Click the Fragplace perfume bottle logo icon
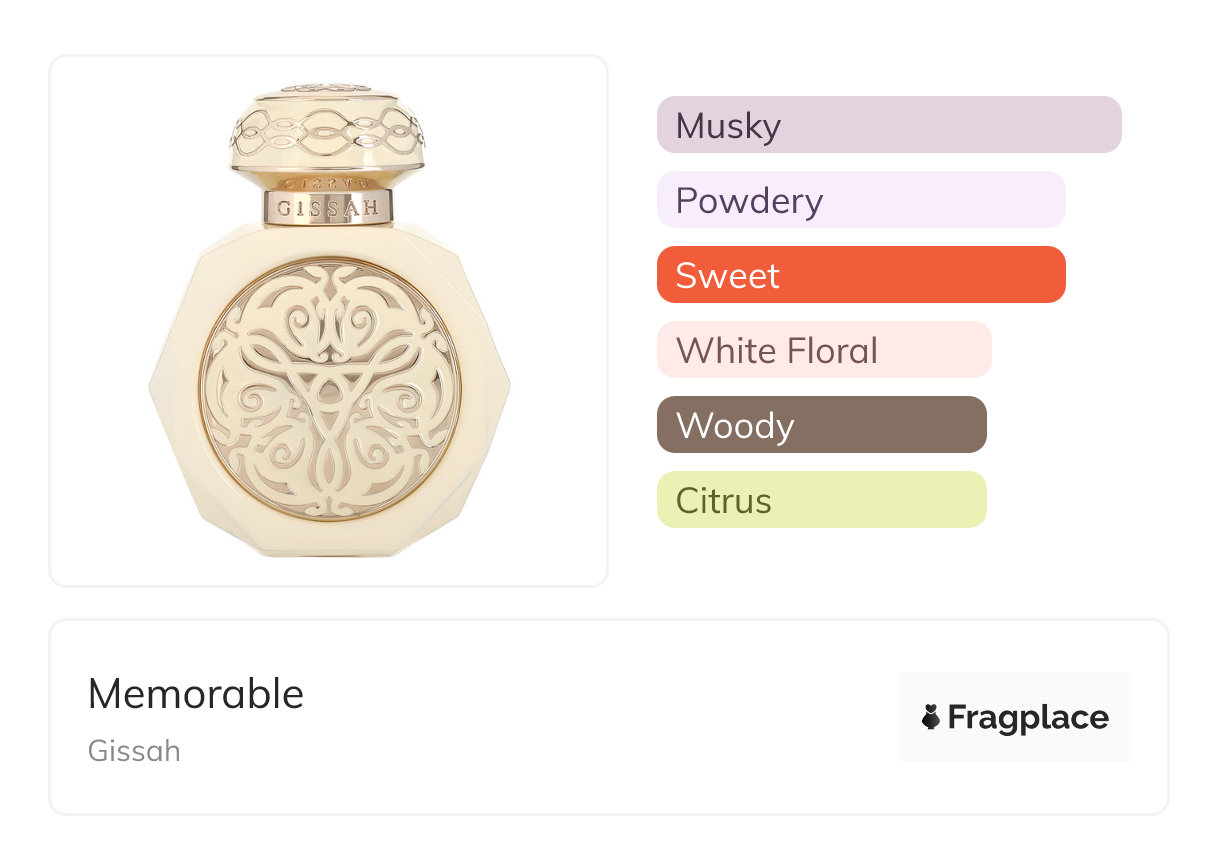 tap(931, 717)
